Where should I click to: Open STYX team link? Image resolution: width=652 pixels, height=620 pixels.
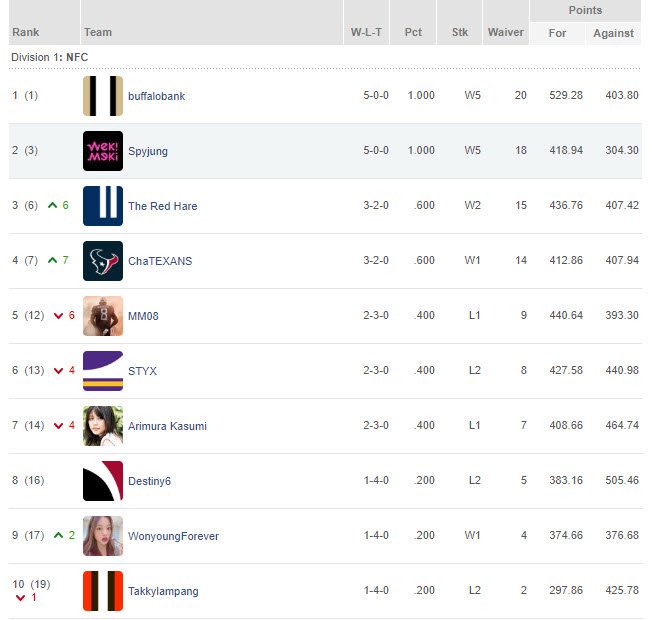[142, 371]
